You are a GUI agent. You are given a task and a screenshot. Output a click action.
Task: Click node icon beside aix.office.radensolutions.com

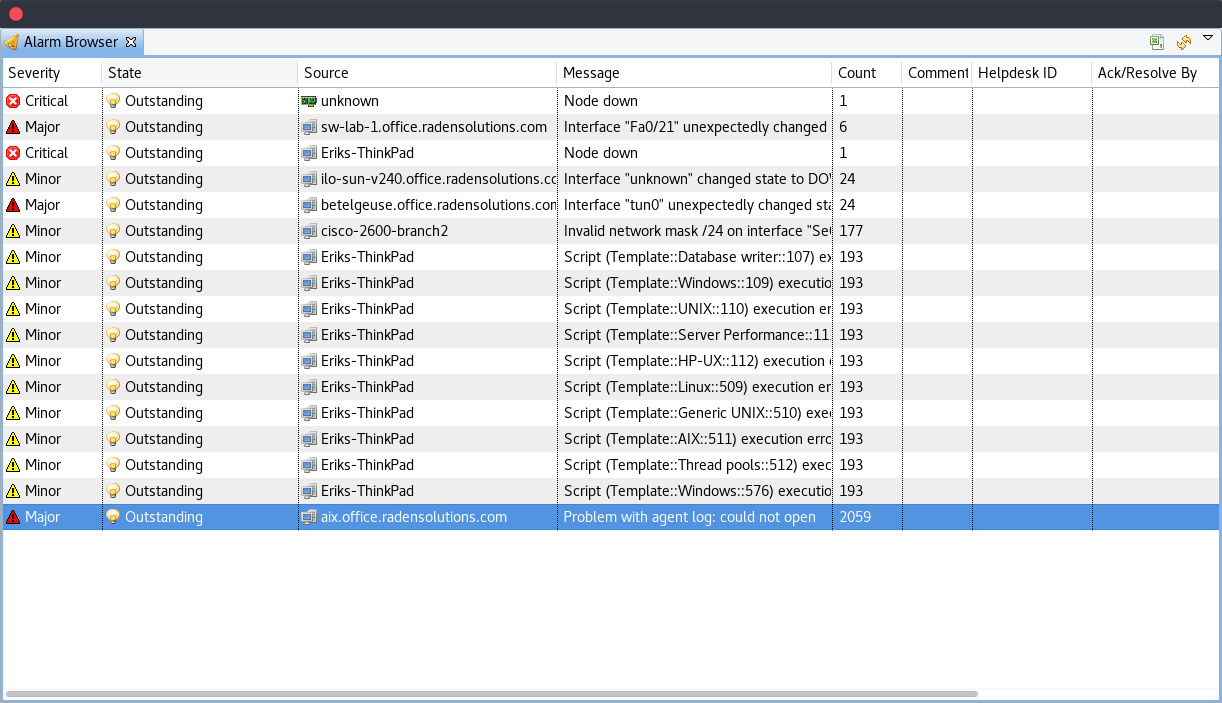click(310, 517)
